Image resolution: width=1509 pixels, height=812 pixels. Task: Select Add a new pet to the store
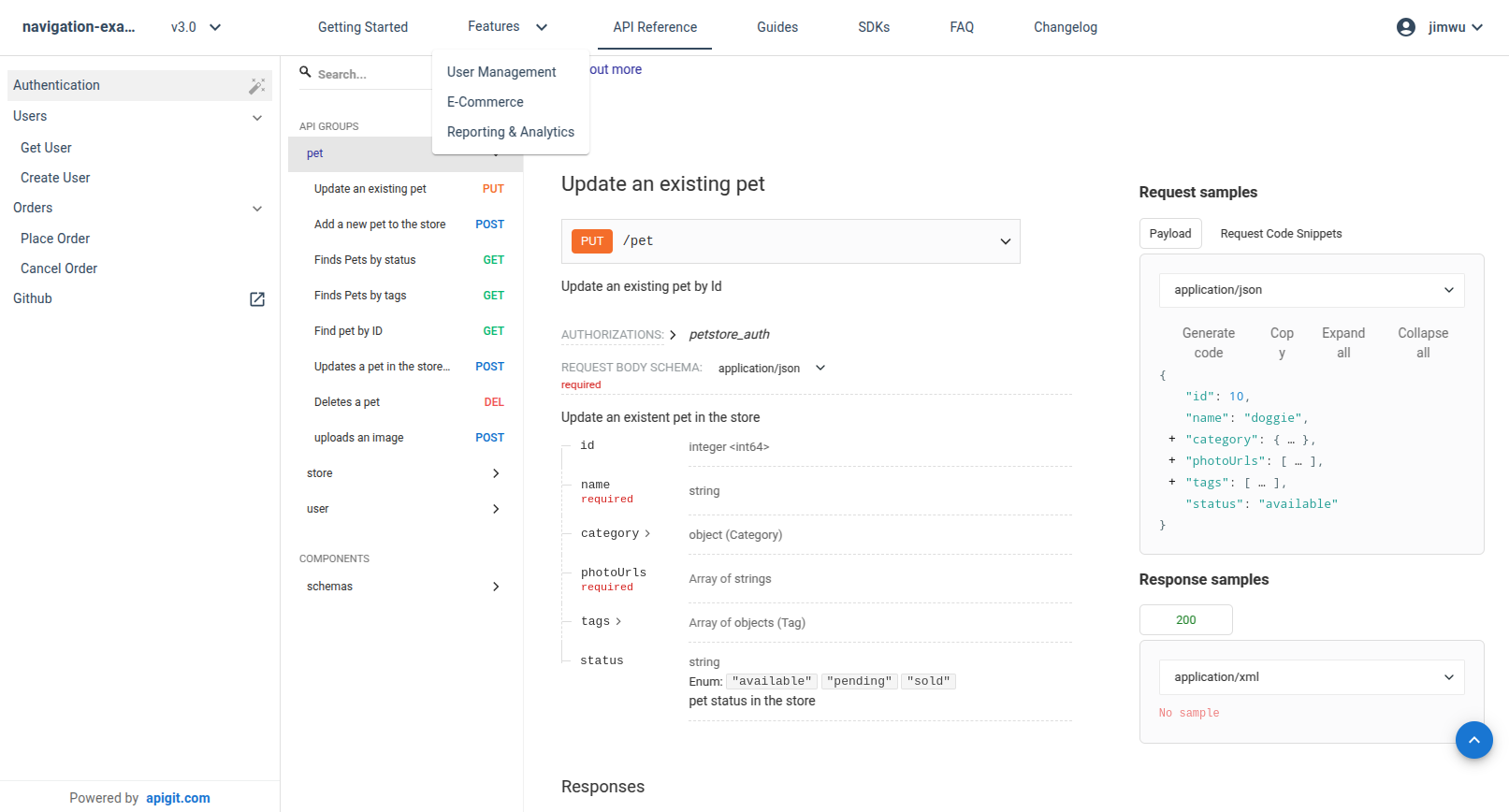[x=406, y=225]
